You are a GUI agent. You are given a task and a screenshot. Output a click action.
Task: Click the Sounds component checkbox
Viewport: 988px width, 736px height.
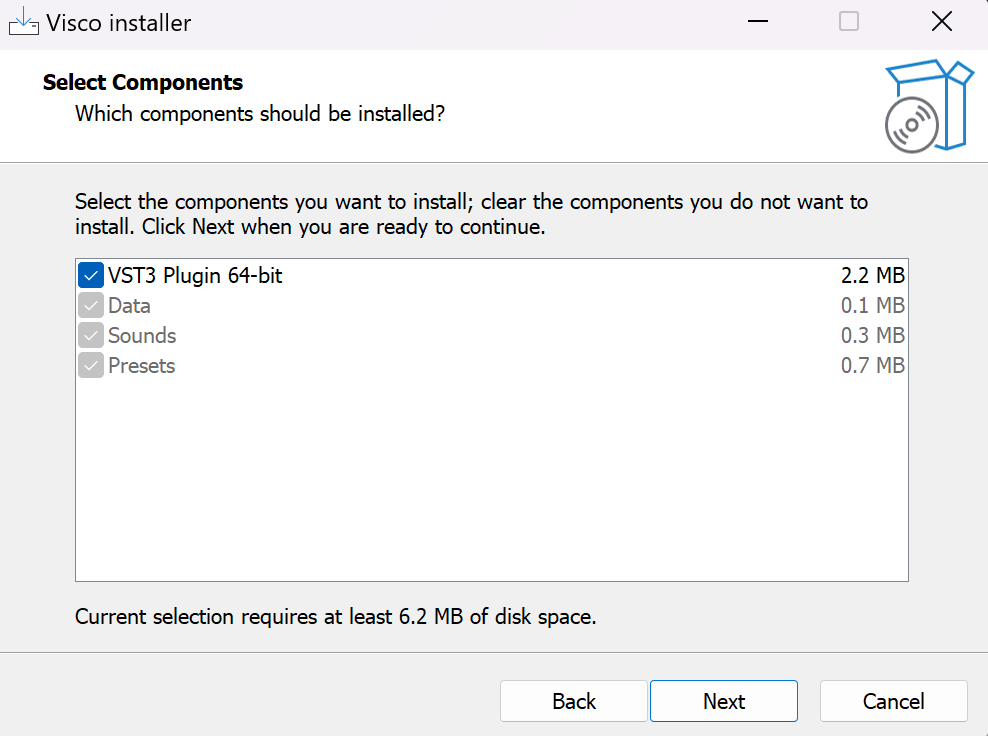pos(91,335)
